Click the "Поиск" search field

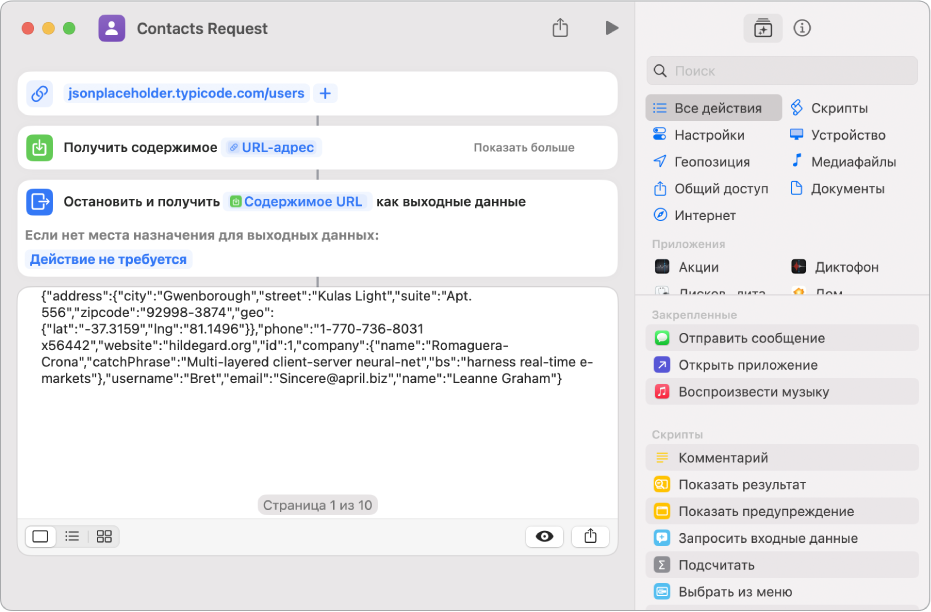click(x=790, y=71)
